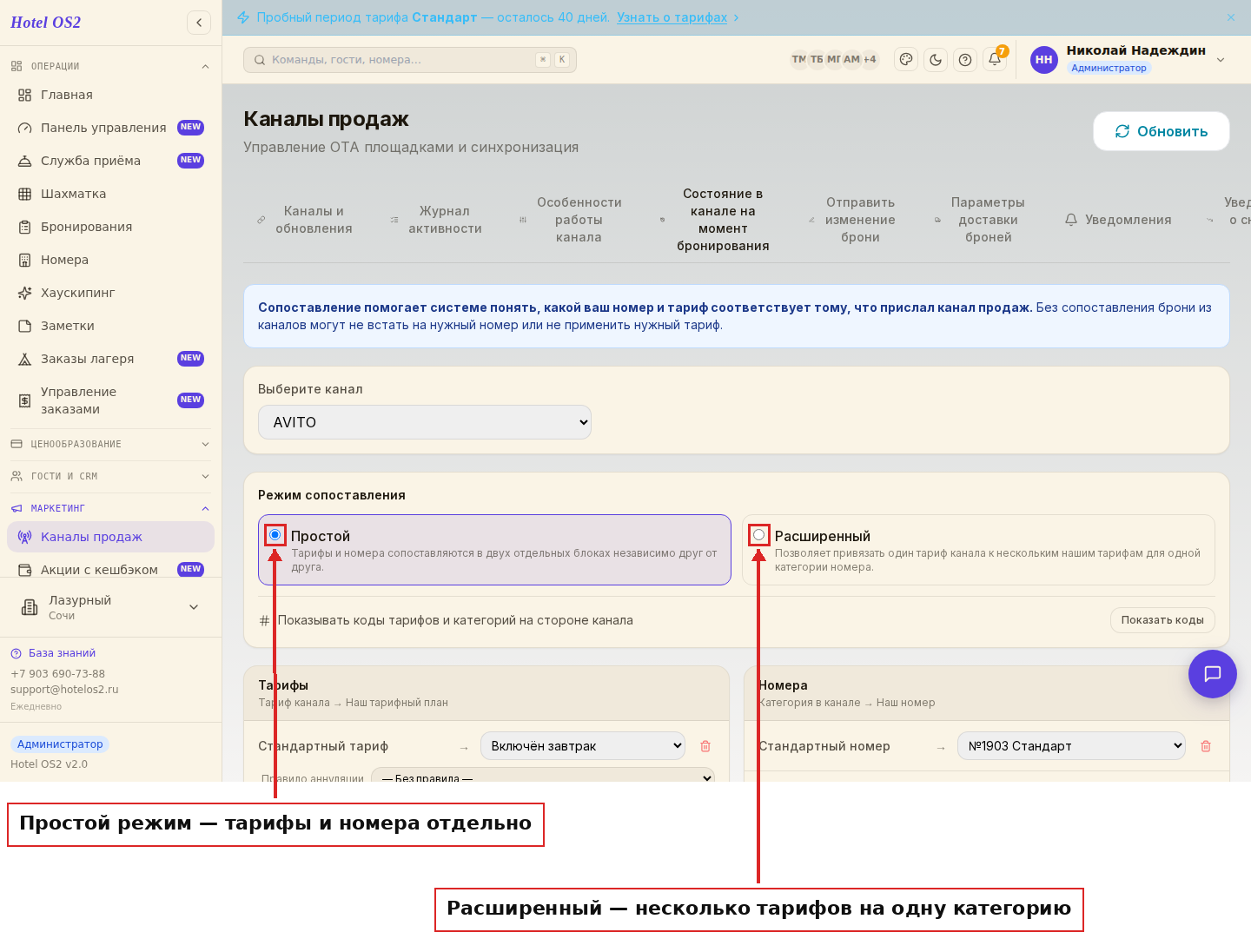Viewport: 1251px width, 952px height.
Task: Expand the Ценообразование sidebar section
Action: [110, 444]
